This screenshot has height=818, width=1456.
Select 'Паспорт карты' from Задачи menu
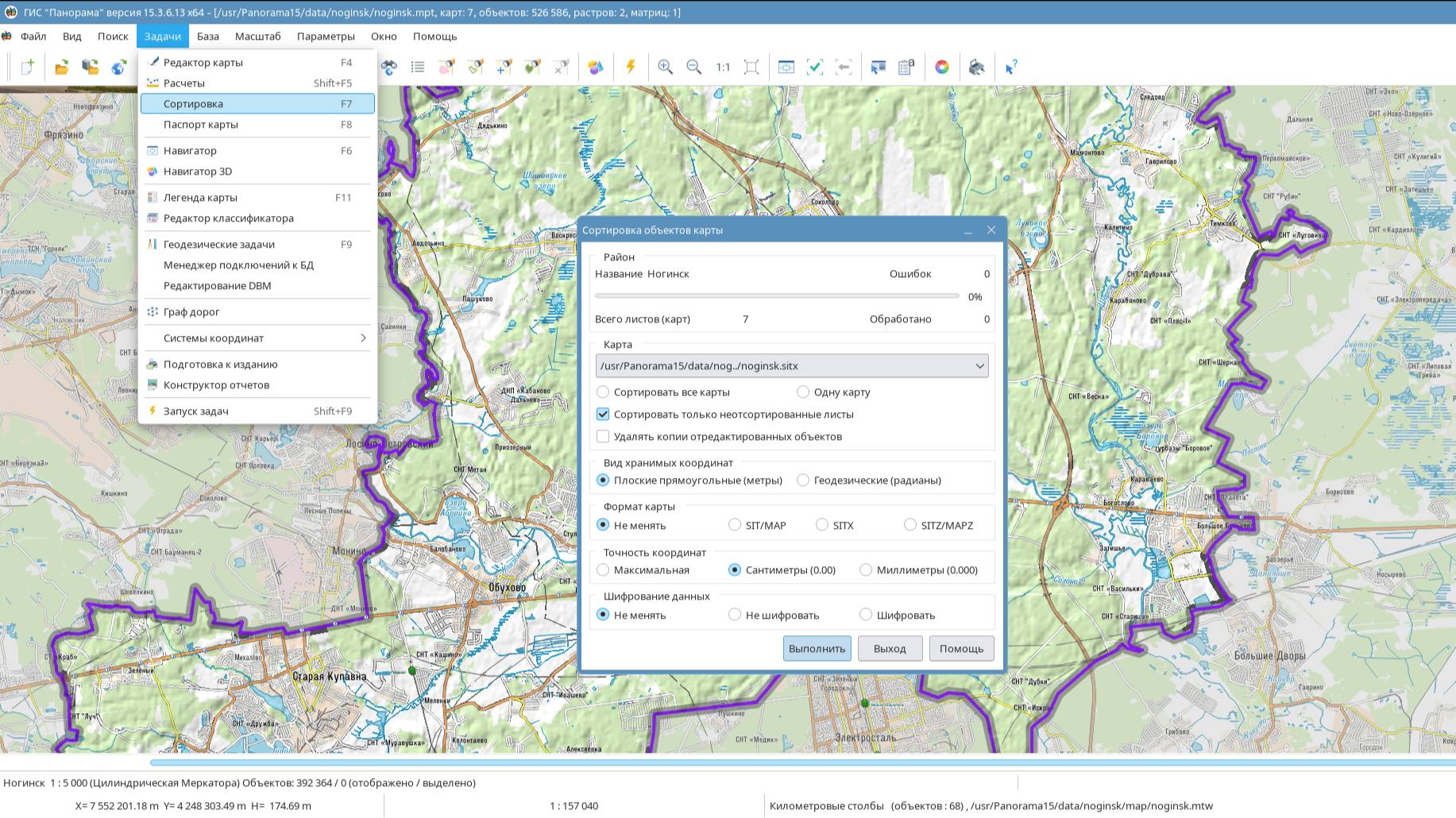tap(201, 125)
